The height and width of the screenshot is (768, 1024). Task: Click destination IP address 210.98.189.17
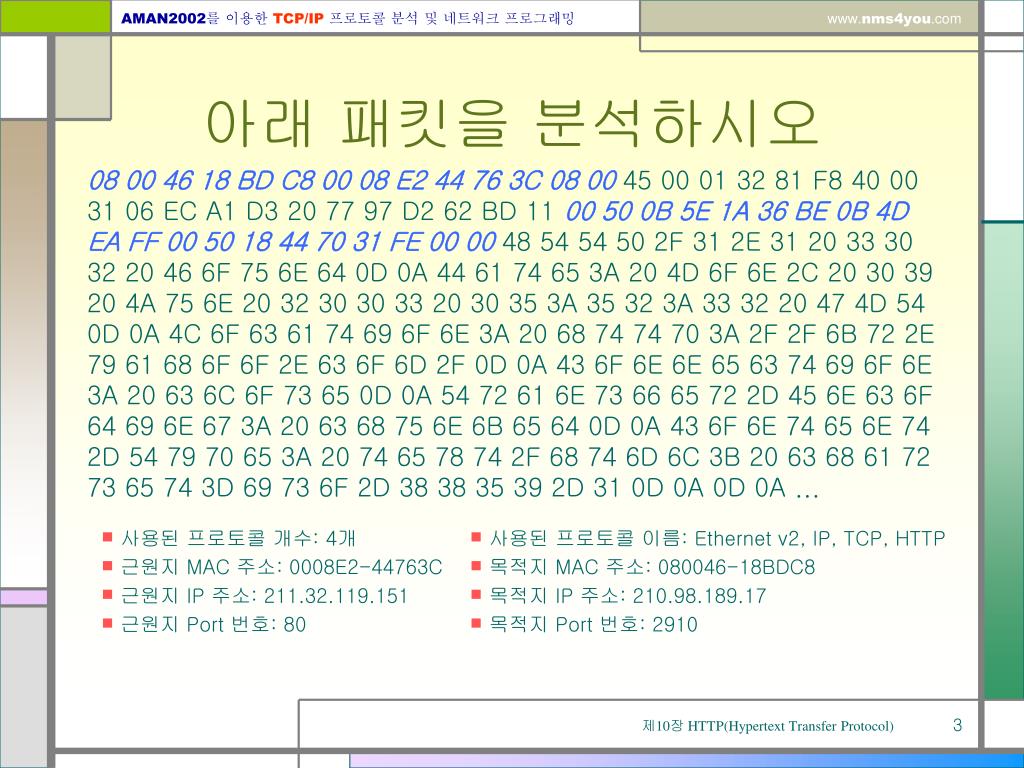699,596
